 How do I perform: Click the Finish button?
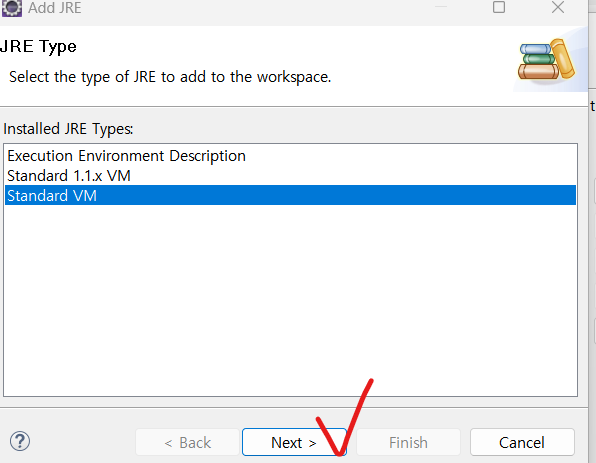408,442
